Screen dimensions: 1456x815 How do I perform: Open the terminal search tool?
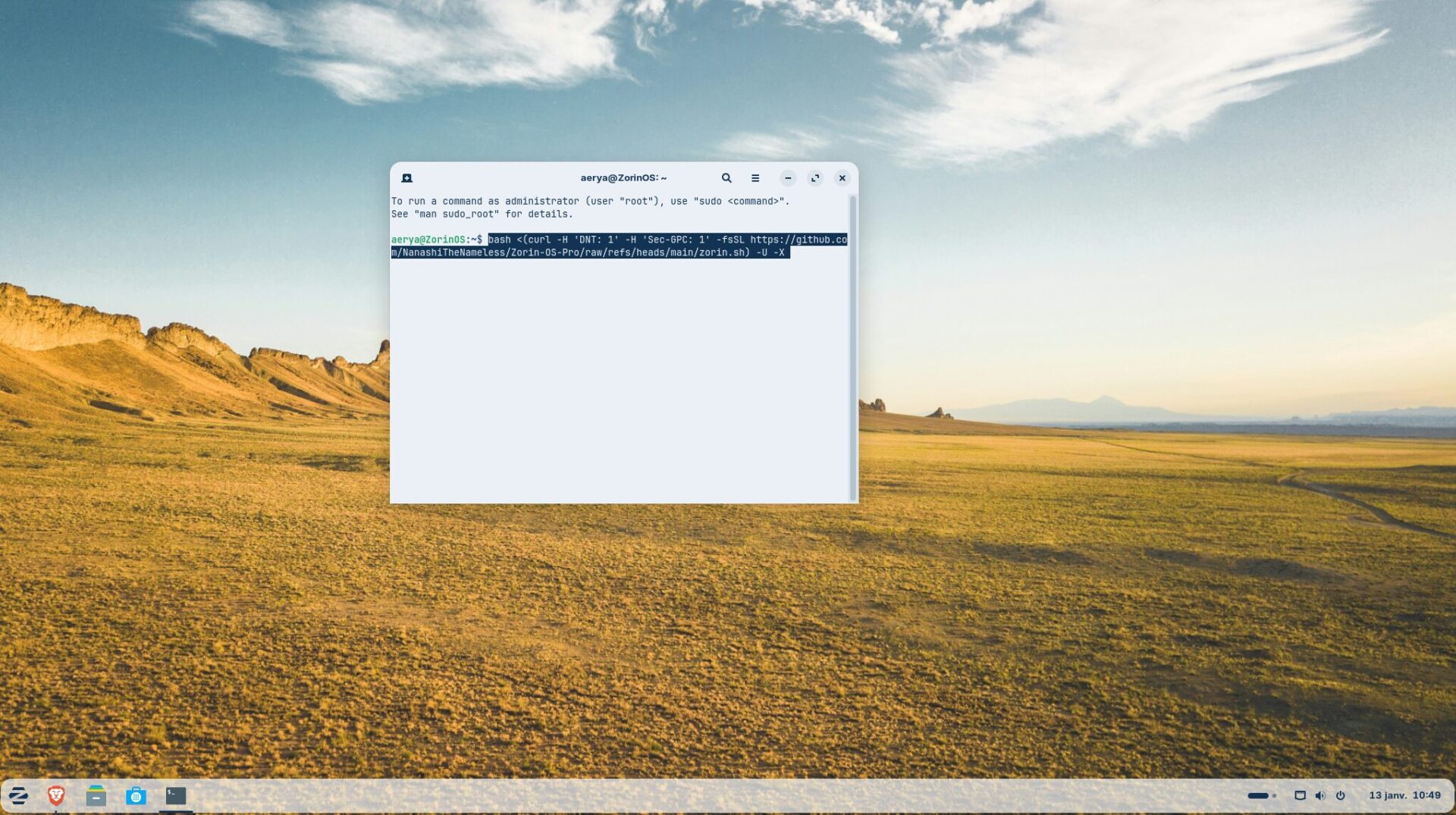click(726, 178)
